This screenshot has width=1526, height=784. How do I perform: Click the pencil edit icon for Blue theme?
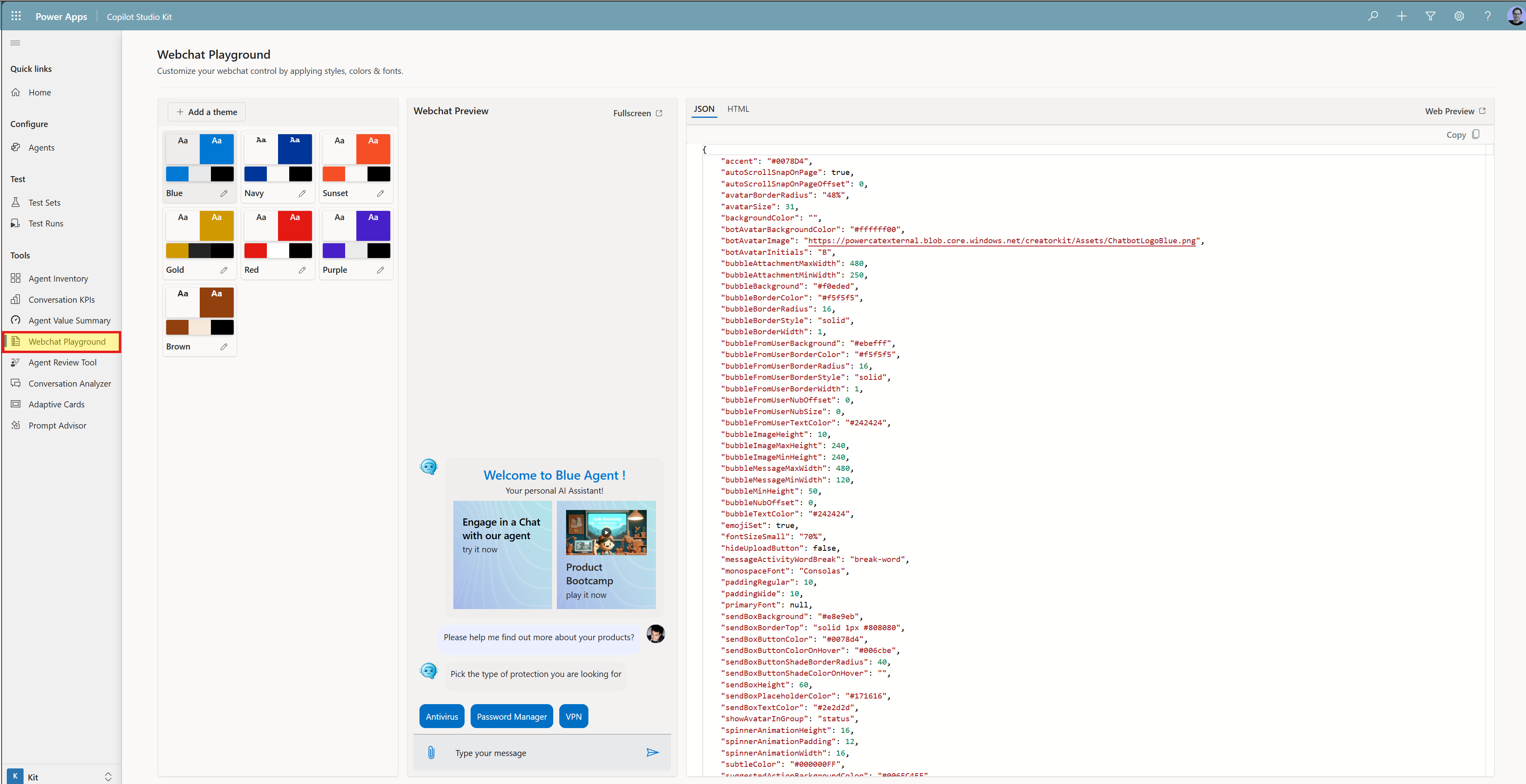[x=224, y=193]
